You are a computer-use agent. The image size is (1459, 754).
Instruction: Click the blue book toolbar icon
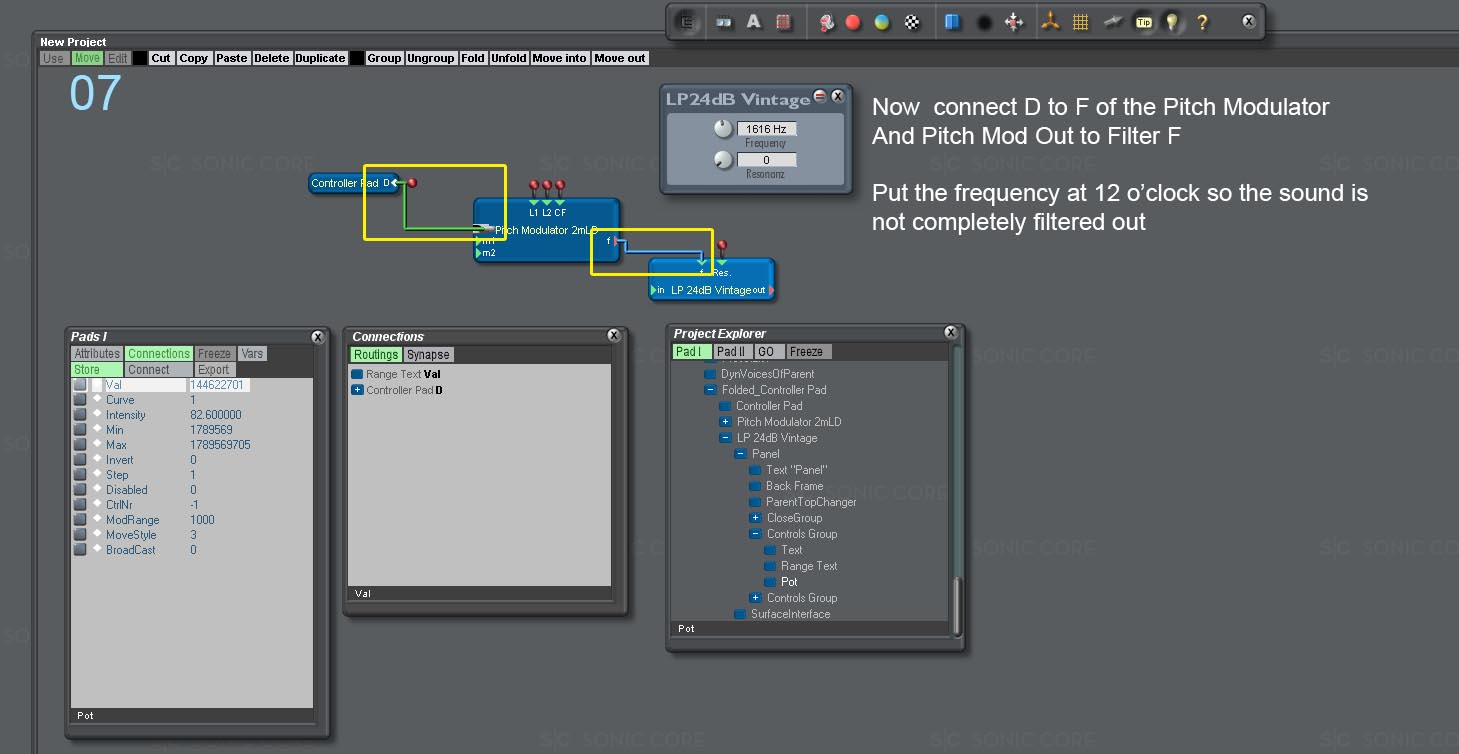click(x=953, y=22)
